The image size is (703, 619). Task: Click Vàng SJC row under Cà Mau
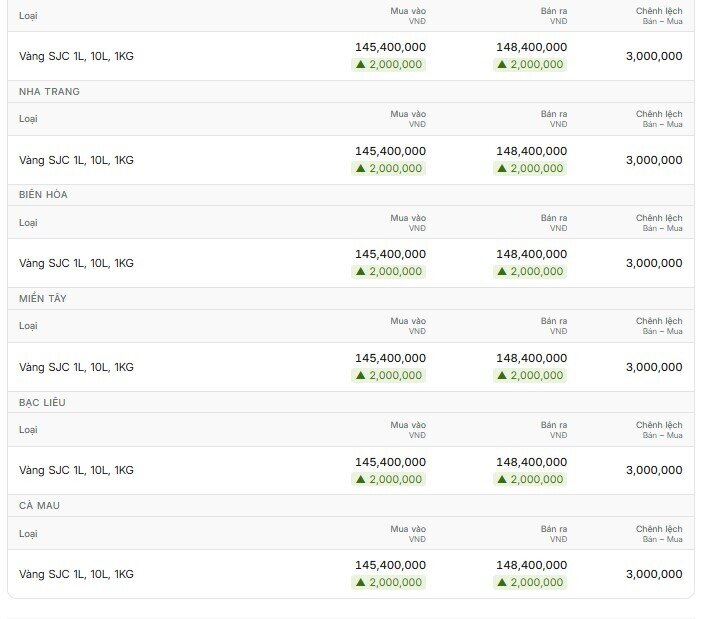click(351, 574)
